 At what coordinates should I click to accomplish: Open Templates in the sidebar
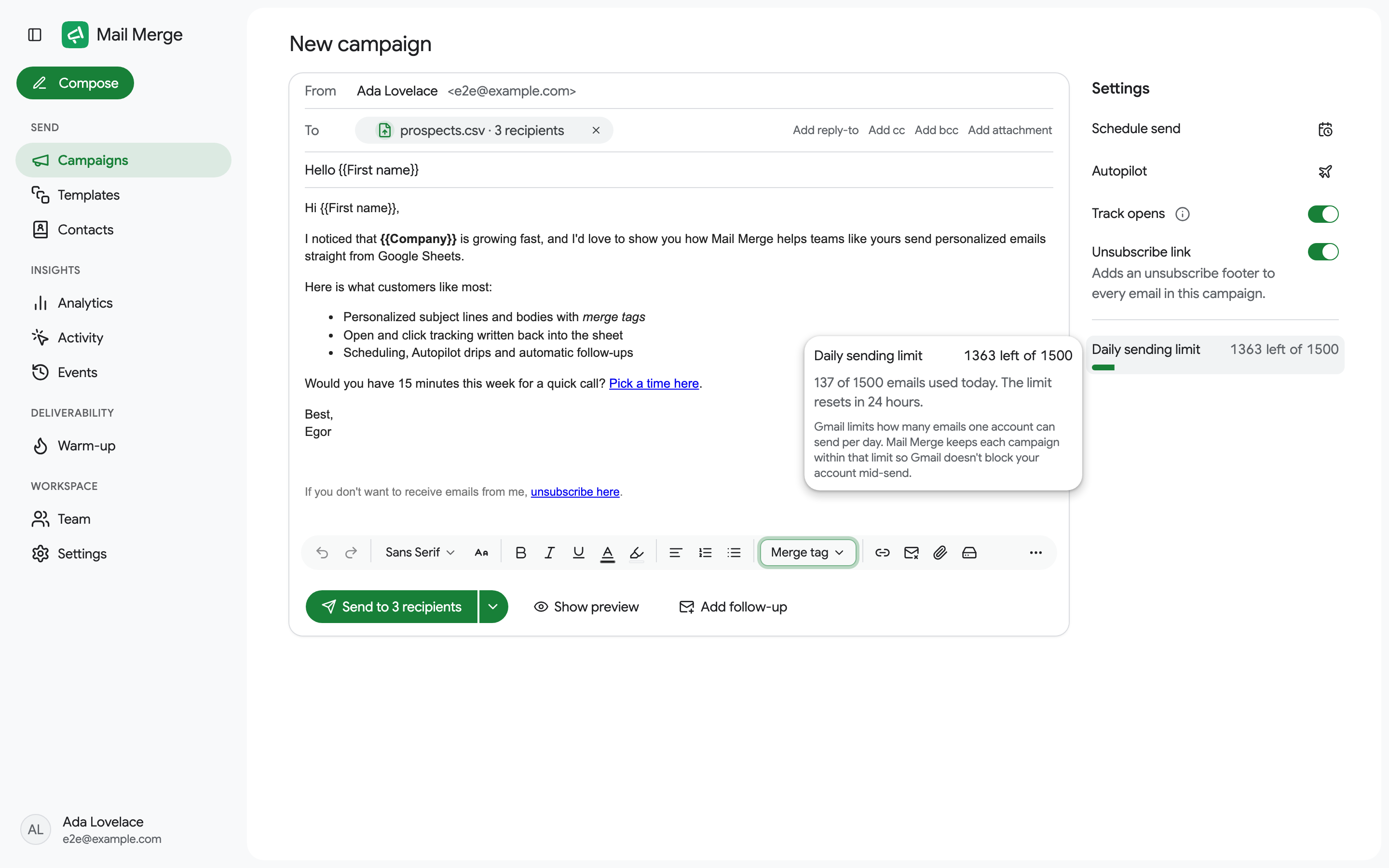tap(123, 195)
